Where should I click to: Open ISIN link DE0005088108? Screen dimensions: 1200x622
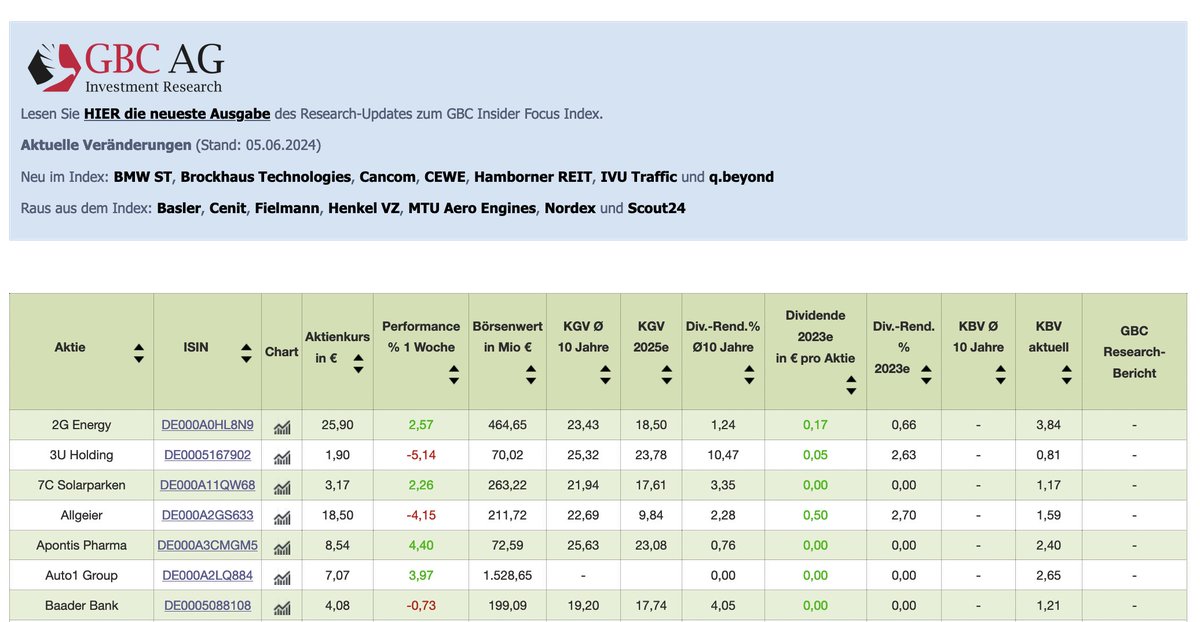point(207,605)
